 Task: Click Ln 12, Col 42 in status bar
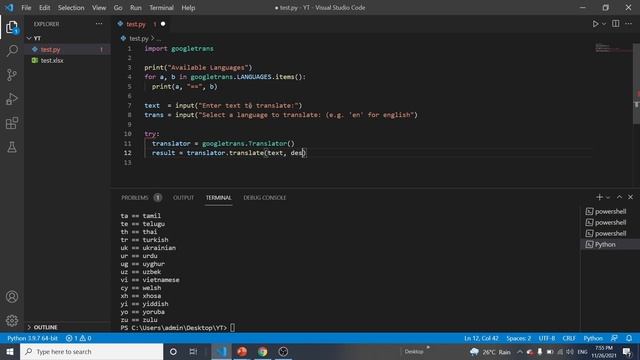[x=481, y=338]
